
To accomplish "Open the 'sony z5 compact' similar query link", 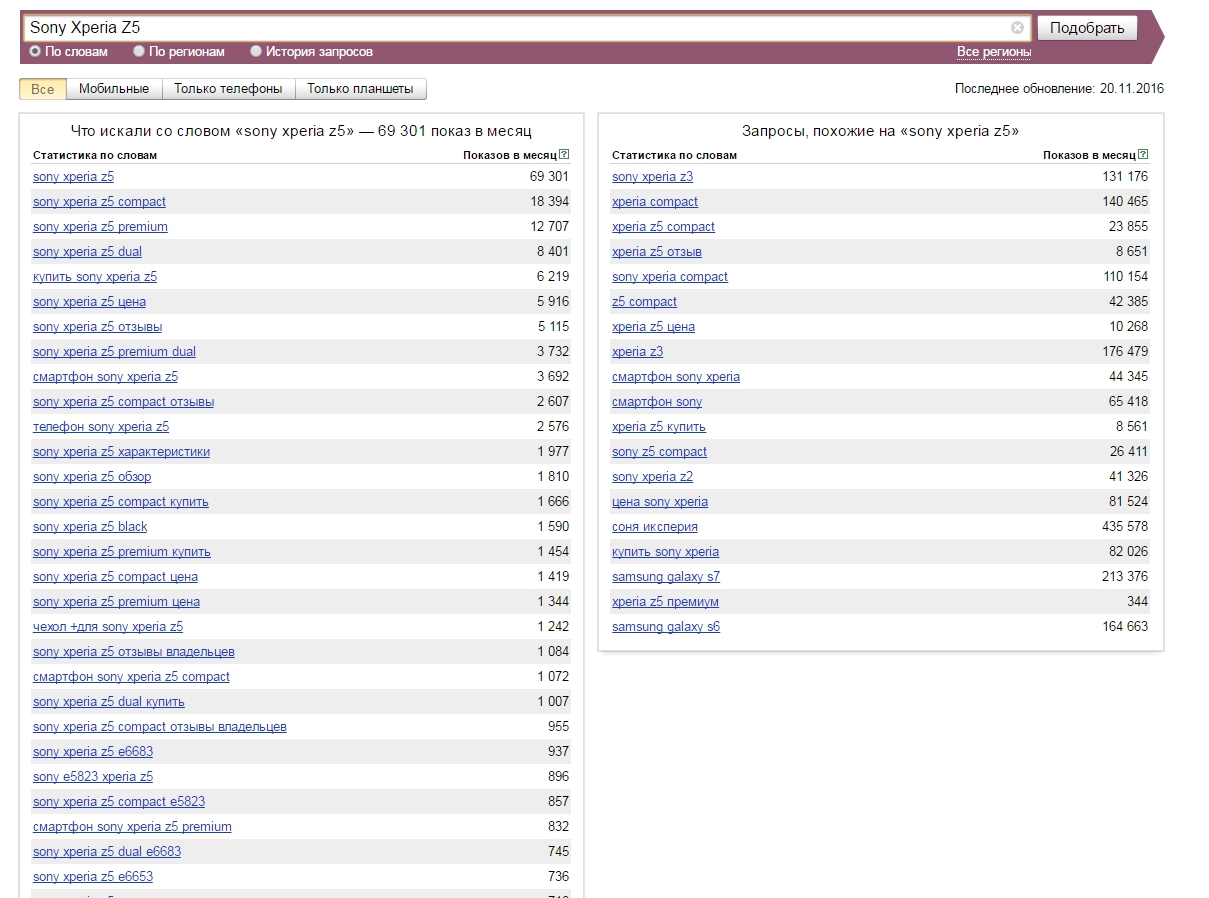I will pyautogui.click(x=659, y=452).
